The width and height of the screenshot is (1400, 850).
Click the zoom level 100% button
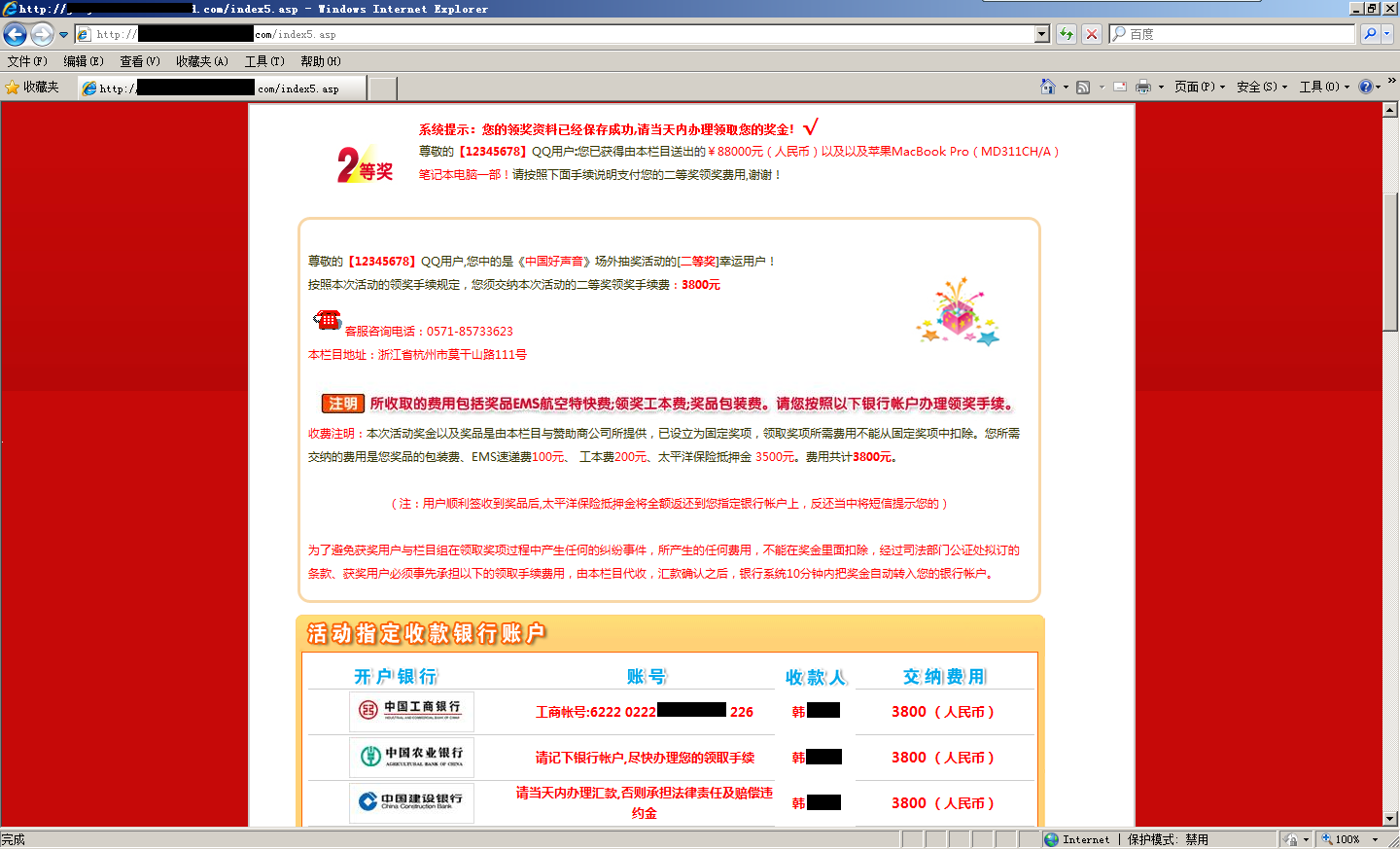tap(1341, 839)
